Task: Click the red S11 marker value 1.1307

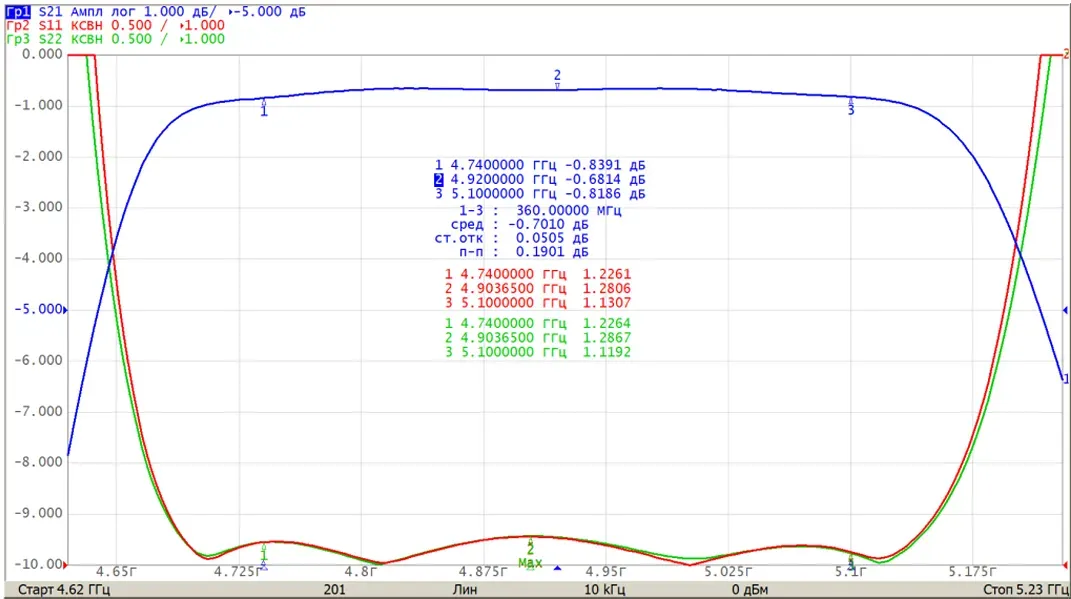Action: coord(607,303)
